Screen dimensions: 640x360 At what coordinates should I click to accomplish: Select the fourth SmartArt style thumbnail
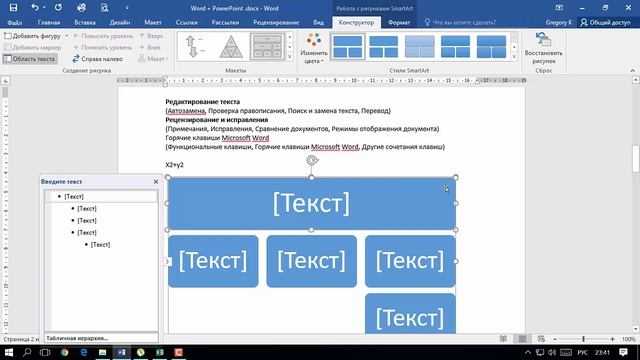(x=455, y=46)
